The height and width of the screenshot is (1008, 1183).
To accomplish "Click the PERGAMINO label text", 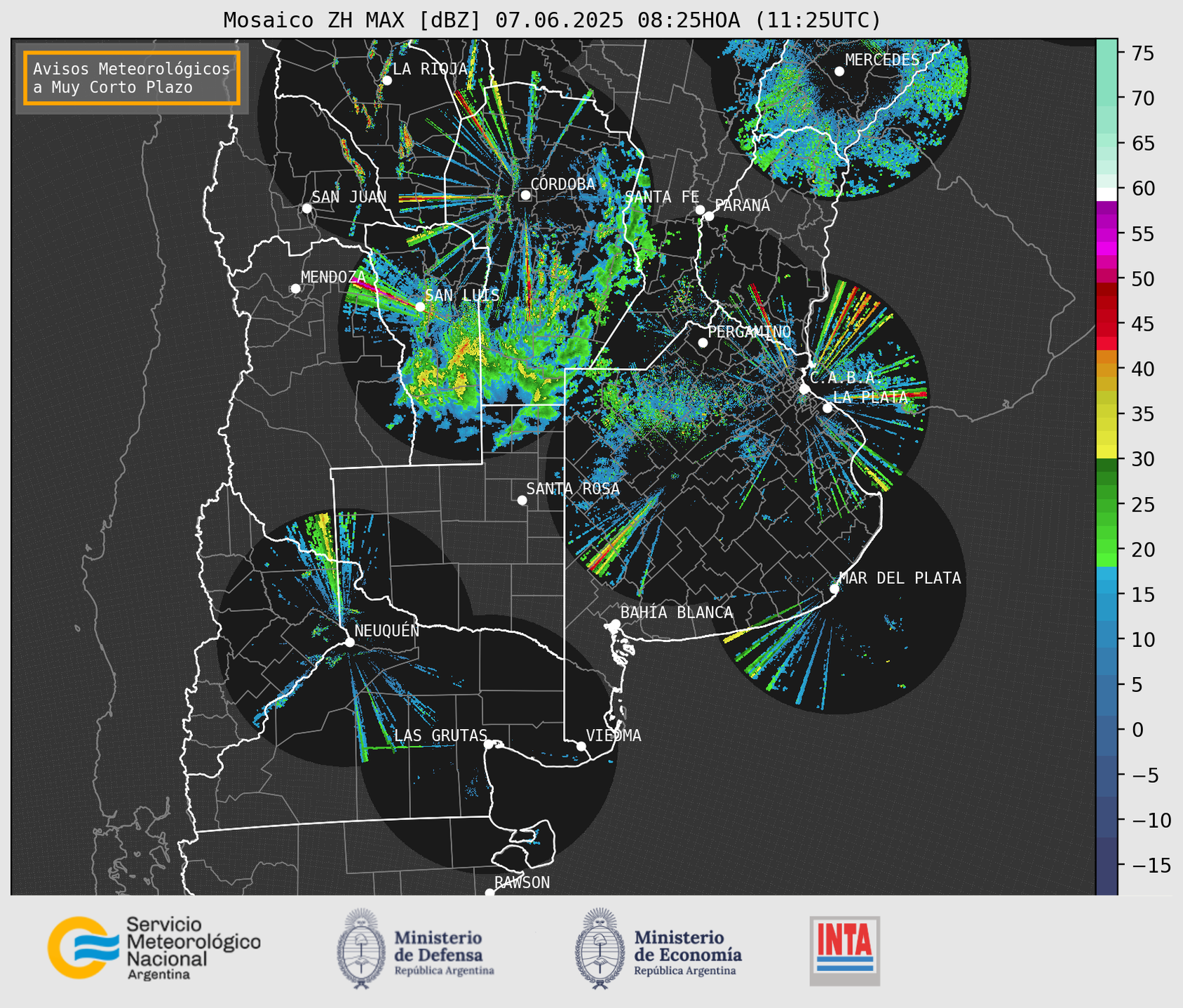I will click(x=749, y=332).
